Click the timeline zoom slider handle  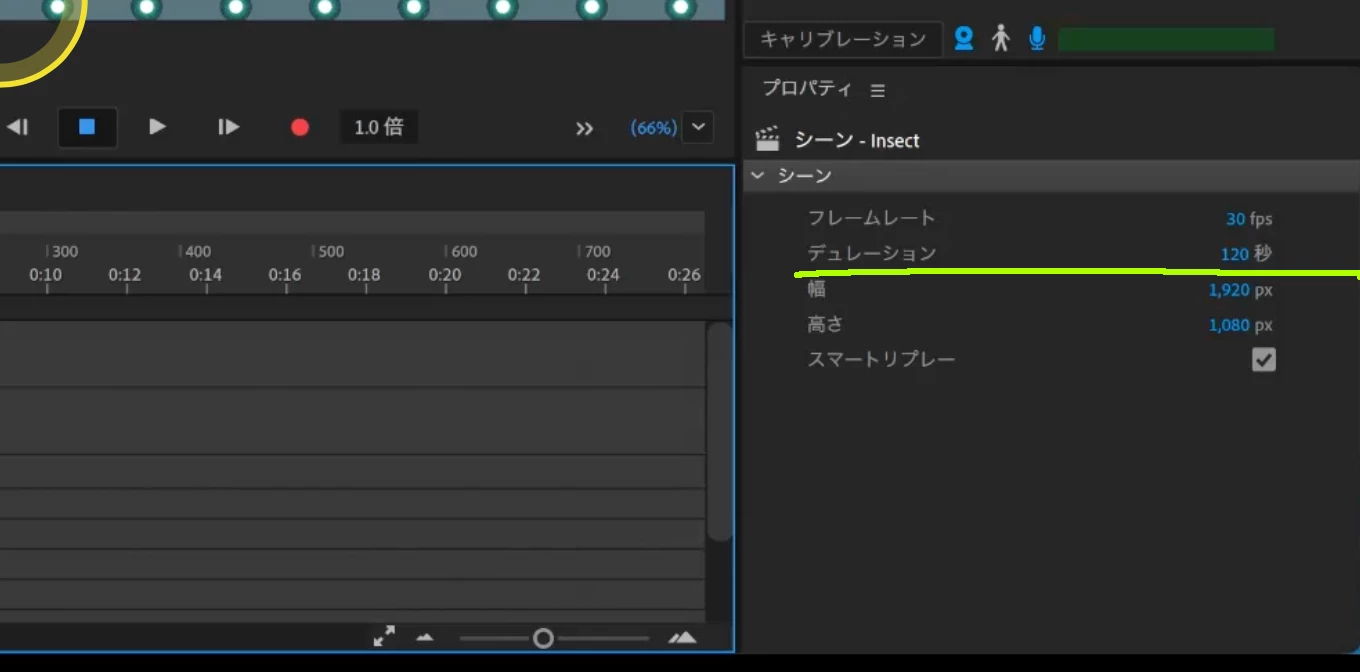coord(543,638)
